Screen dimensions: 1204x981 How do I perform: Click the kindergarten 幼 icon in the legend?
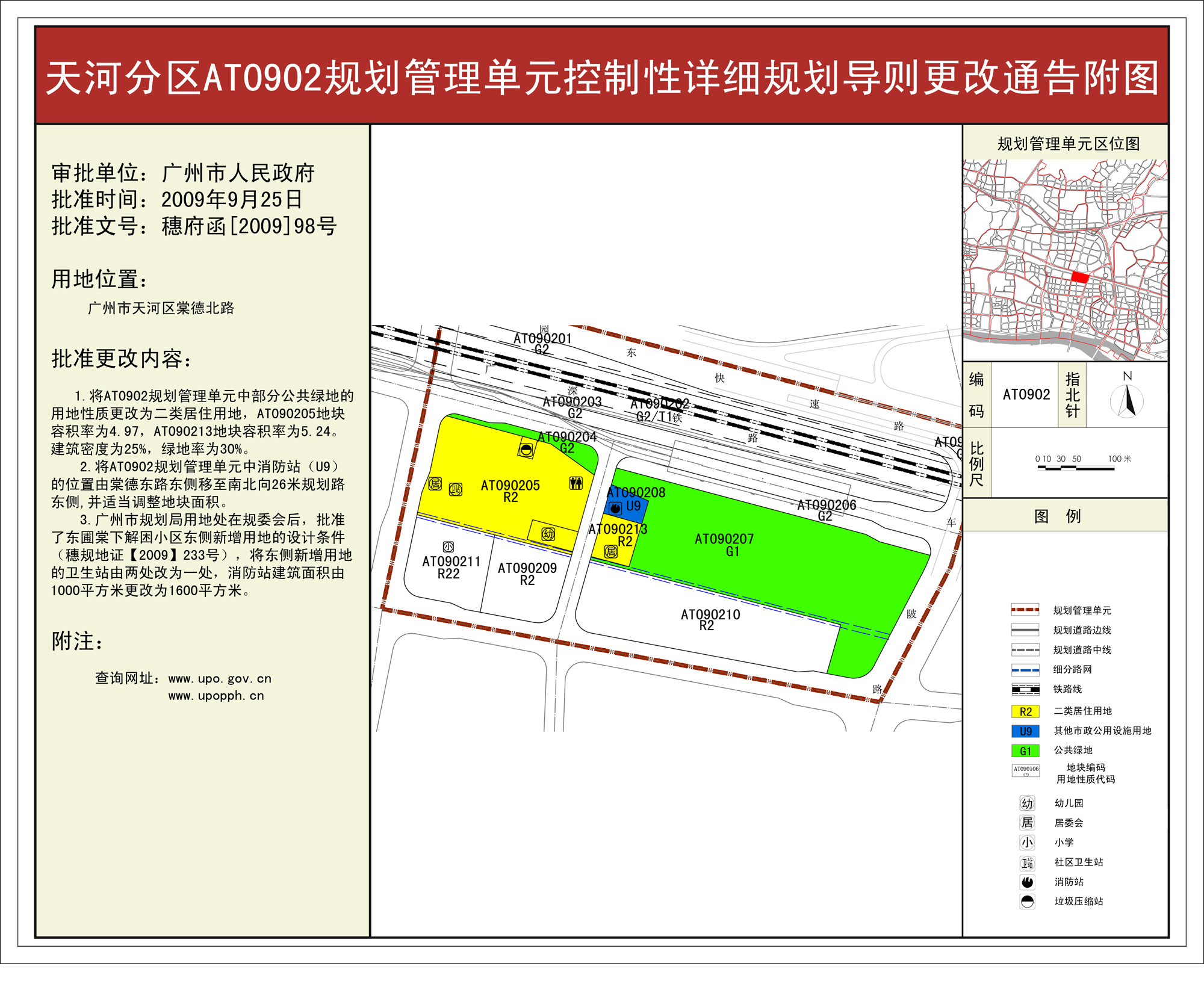(1027, 803)
